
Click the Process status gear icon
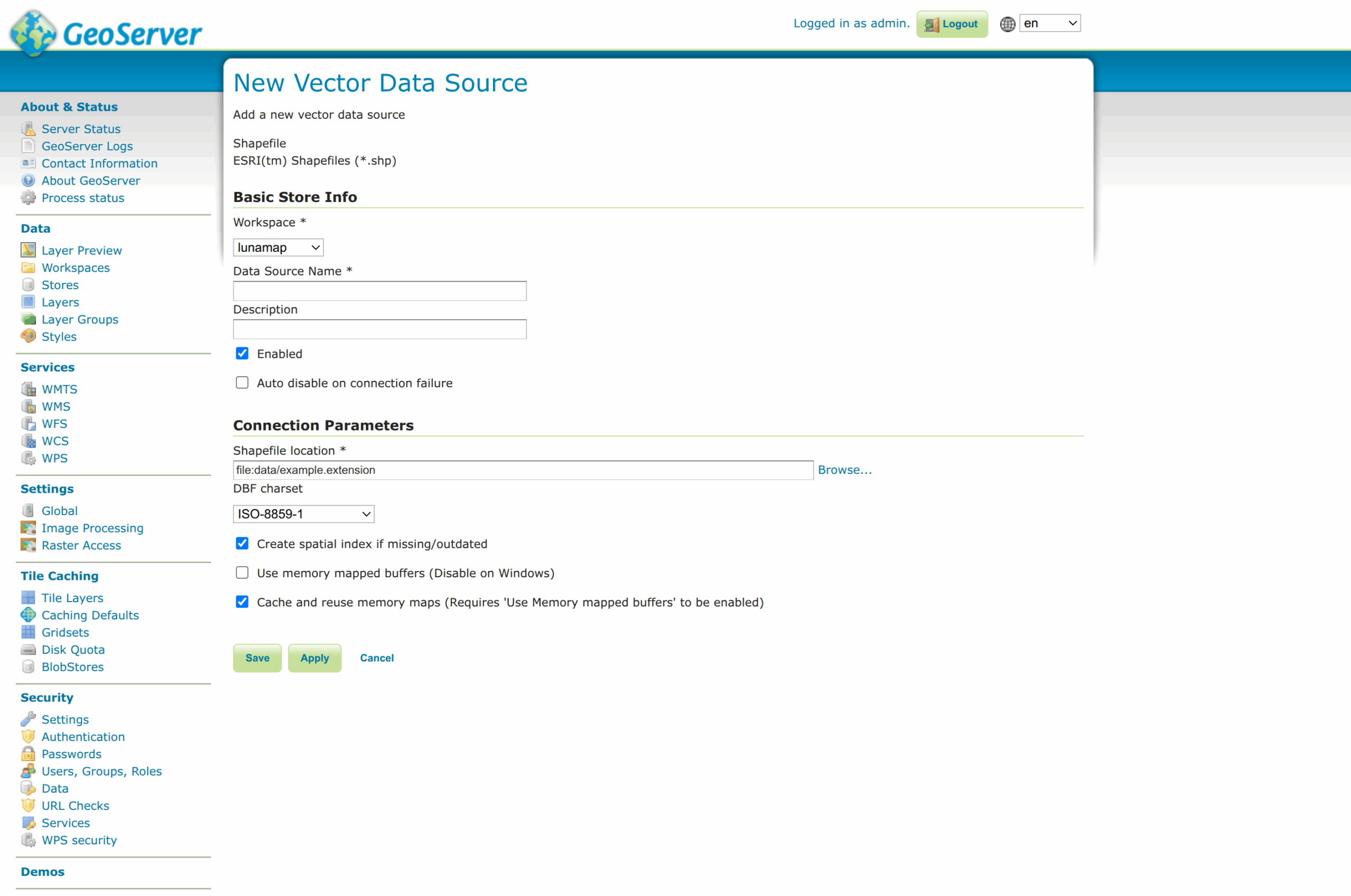pyautogui.click(x=28, y=198)
